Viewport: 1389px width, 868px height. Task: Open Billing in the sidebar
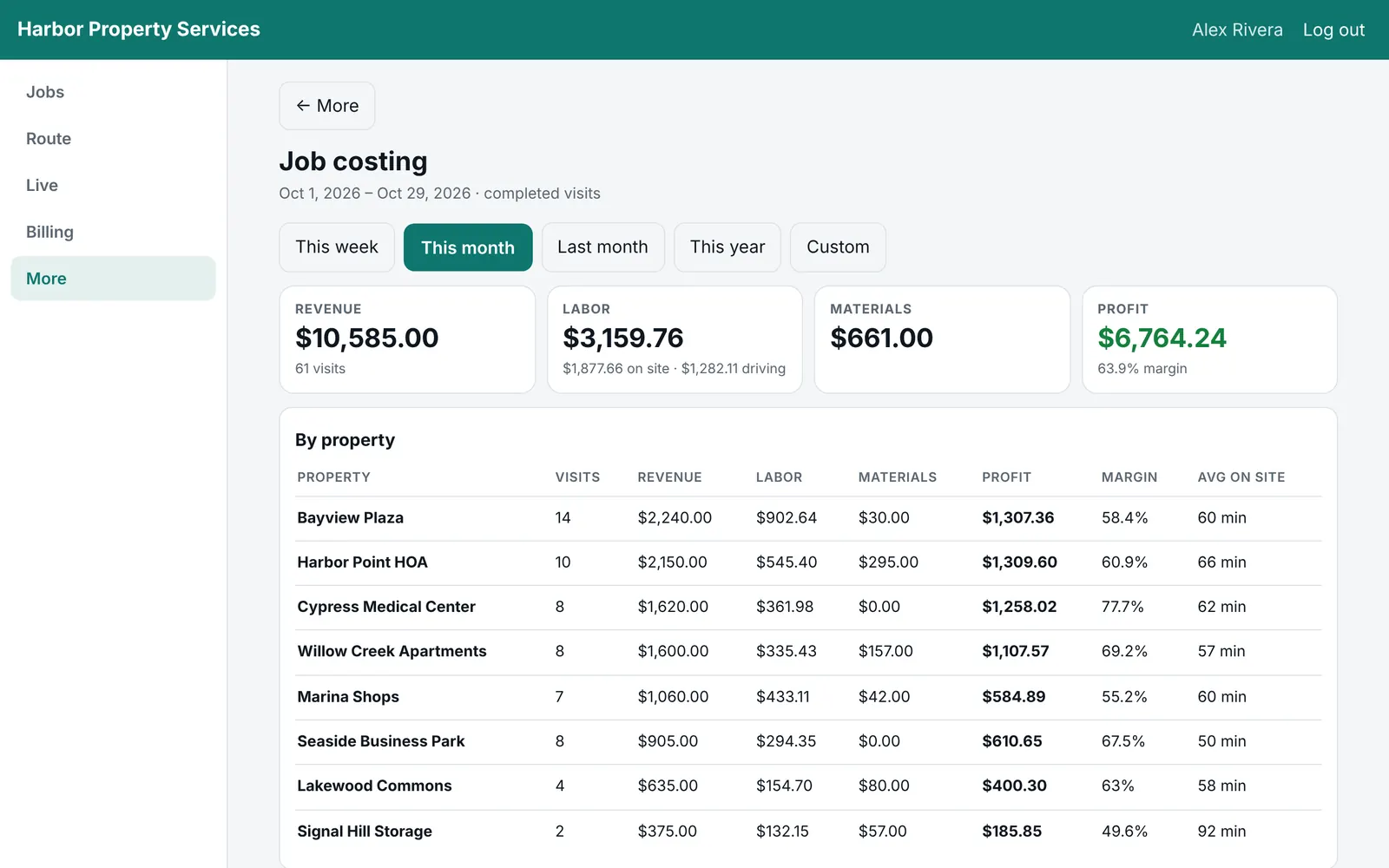113,232
